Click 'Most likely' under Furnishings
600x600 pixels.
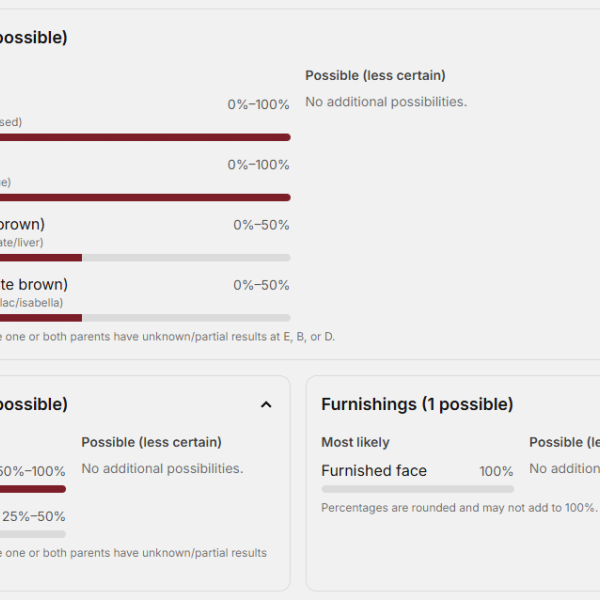(x=355, y=442)
